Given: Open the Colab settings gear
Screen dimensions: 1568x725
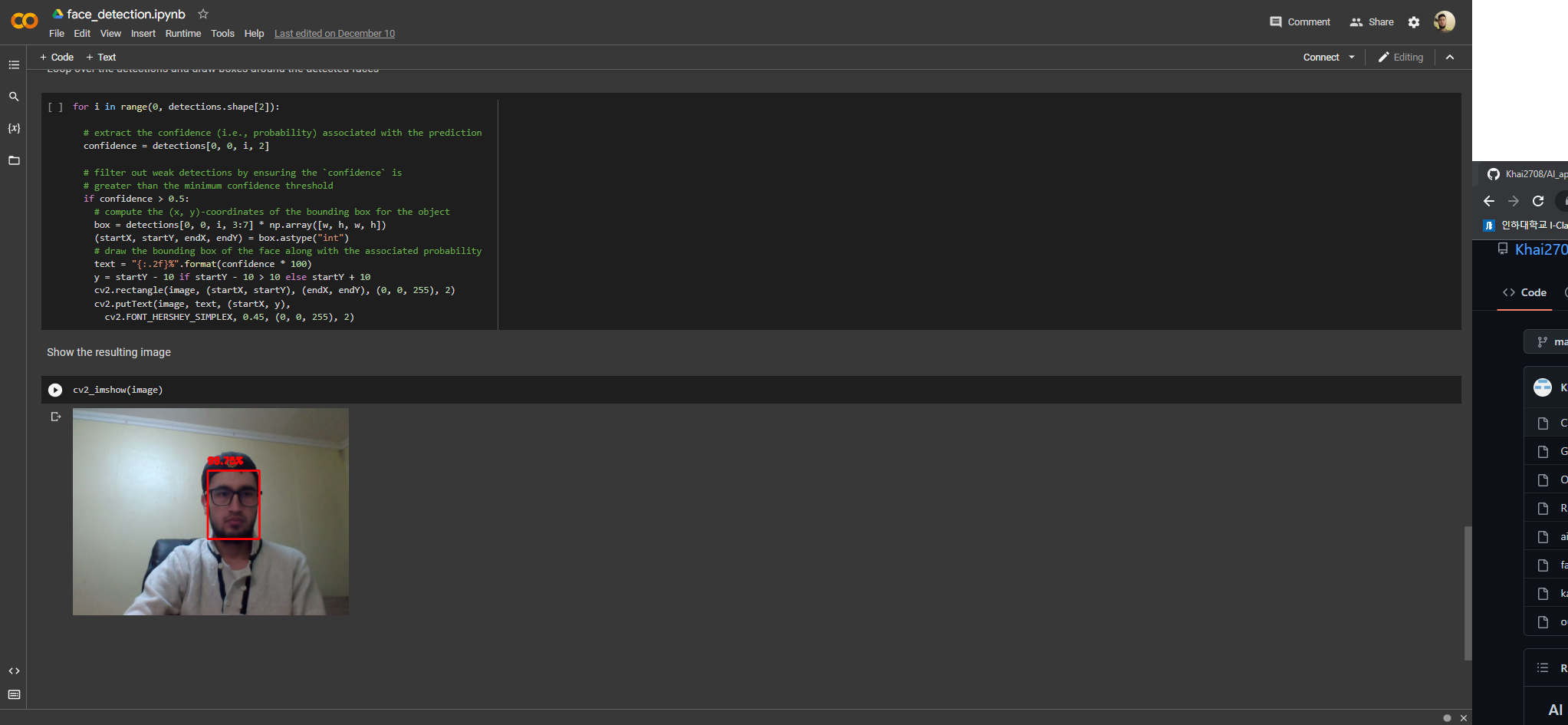Looking at the screenshot, I should [1413, 22].
